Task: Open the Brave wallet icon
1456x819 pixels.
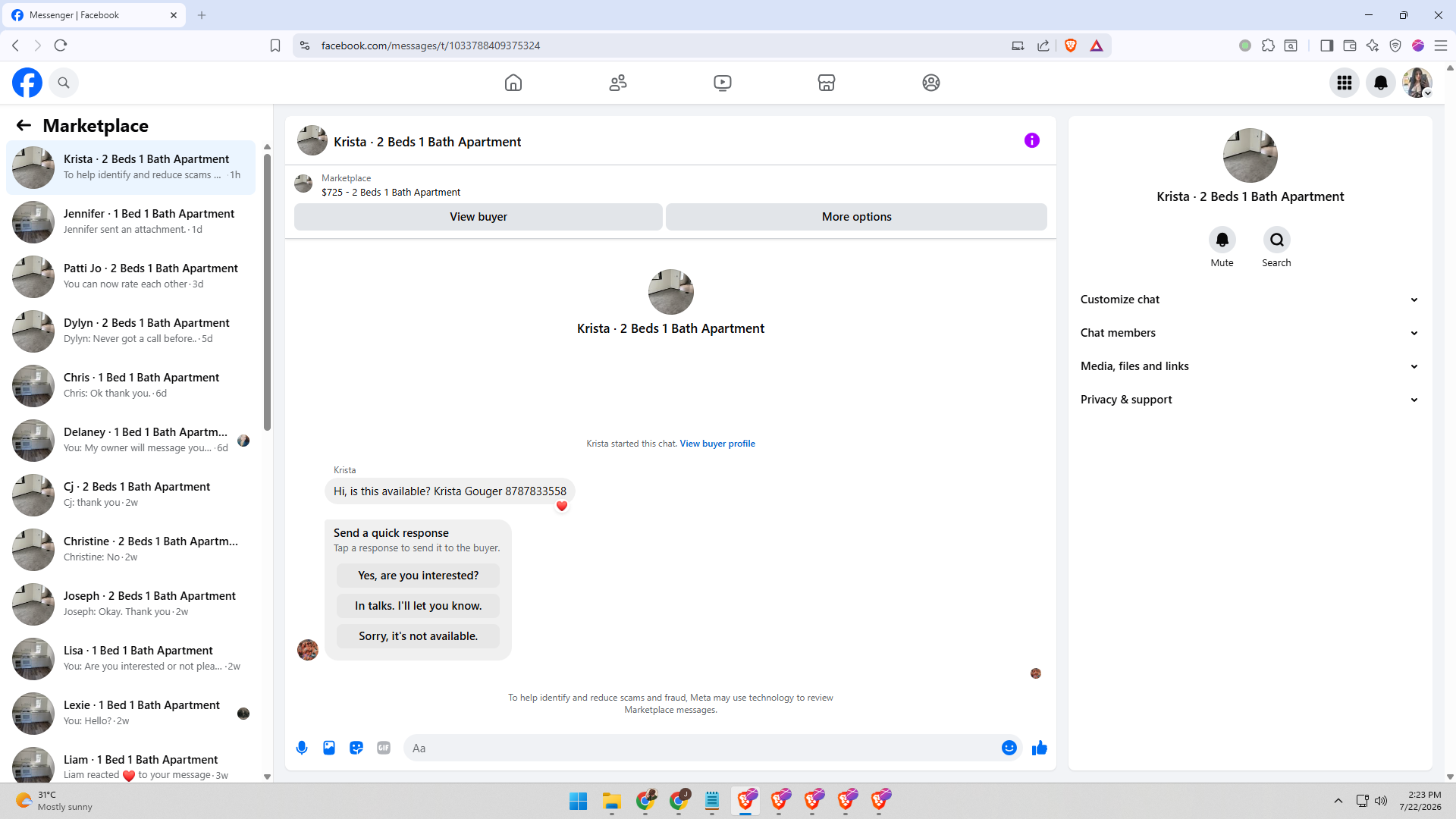Action: [x=1350, y=45]
